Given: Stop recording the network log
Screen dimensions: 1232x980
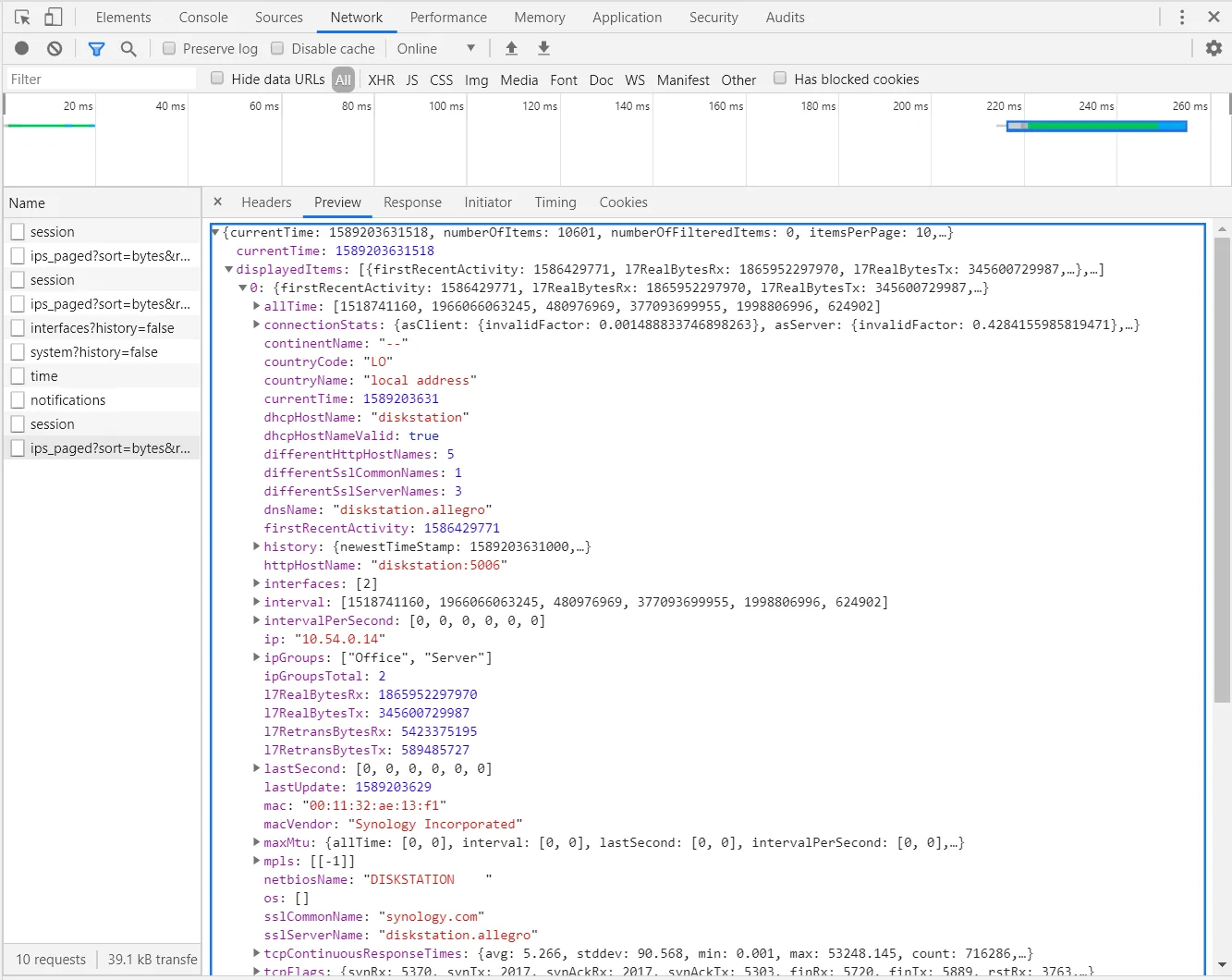Looking at the screenshot, I should tap(22, 48).
